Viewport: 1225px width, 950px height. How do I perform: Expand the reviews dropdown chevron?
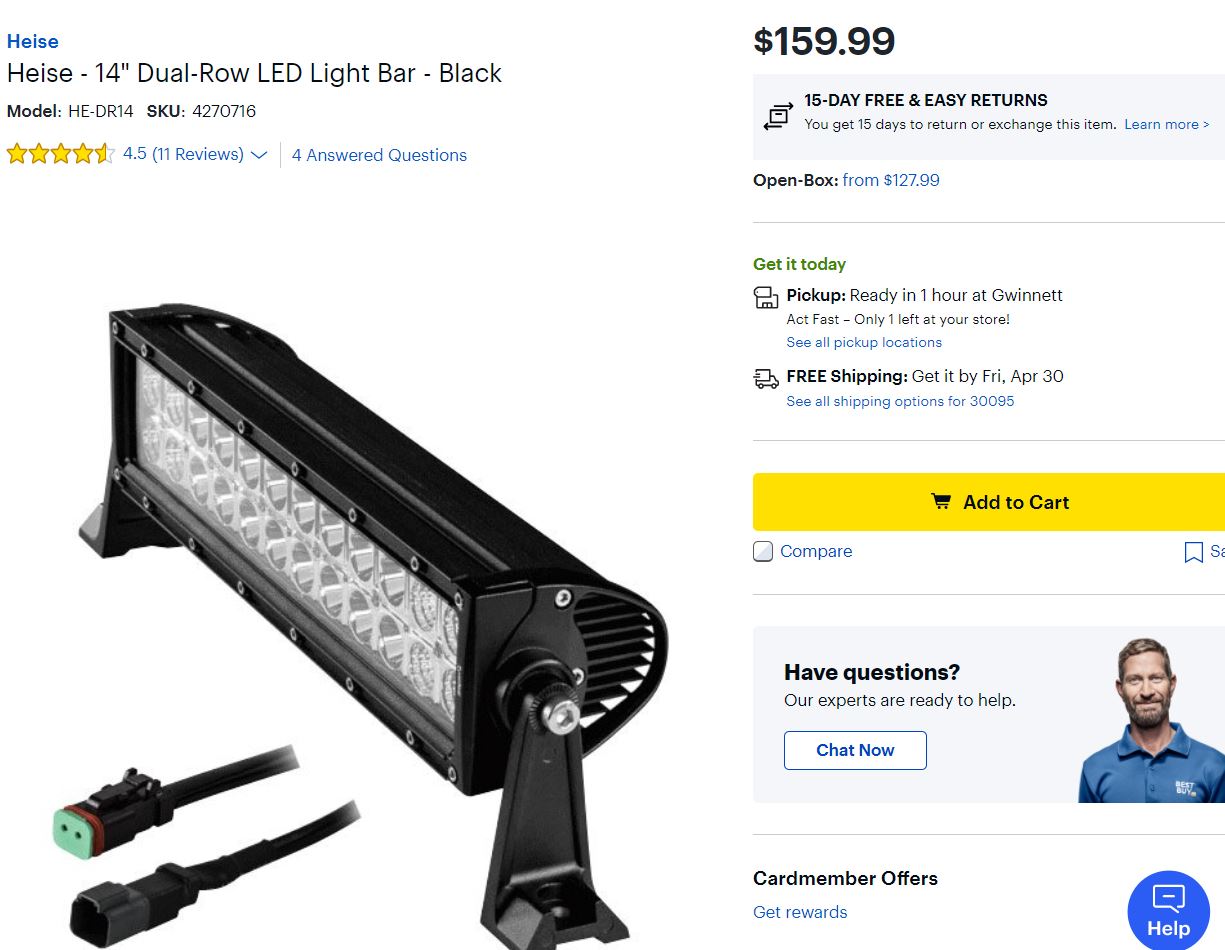point(259,155)
